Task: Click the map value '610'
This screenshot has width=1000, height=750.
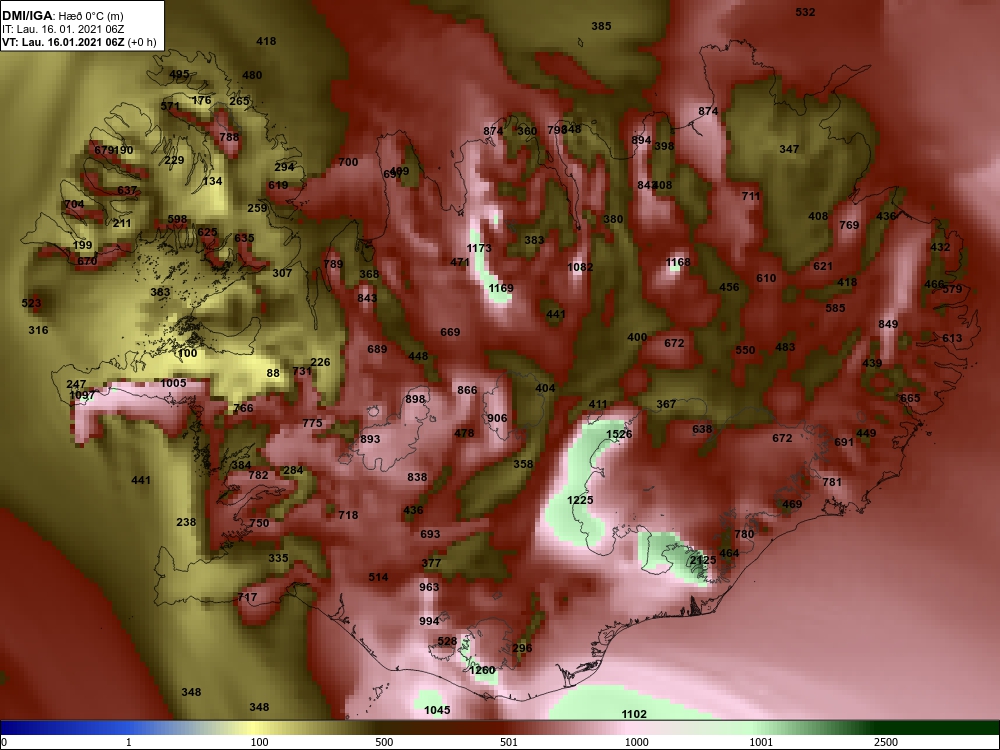Action: 766,278
